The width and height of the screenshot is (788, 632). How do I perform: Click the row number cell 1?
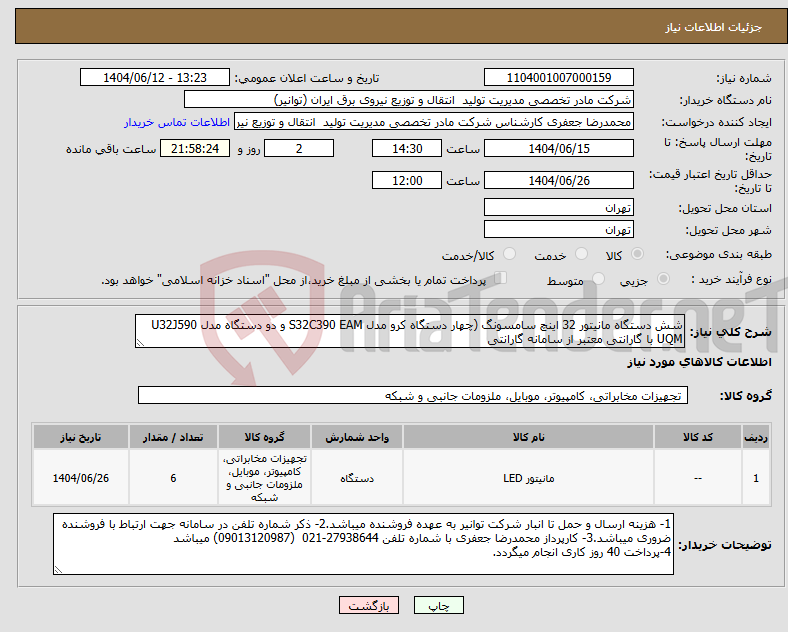[755, 478]
